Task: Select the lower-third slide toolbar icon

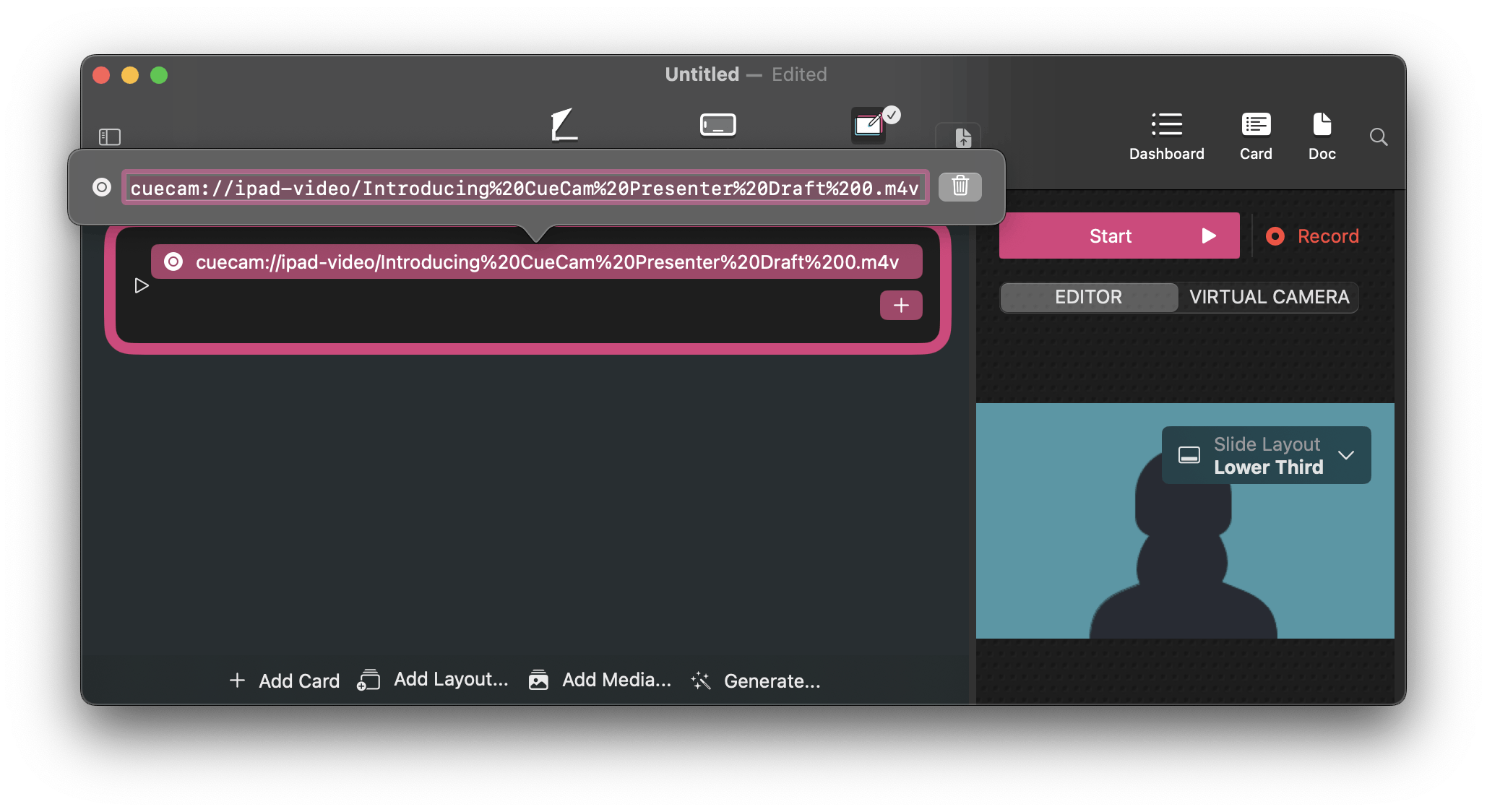Action: coord(718,125)
